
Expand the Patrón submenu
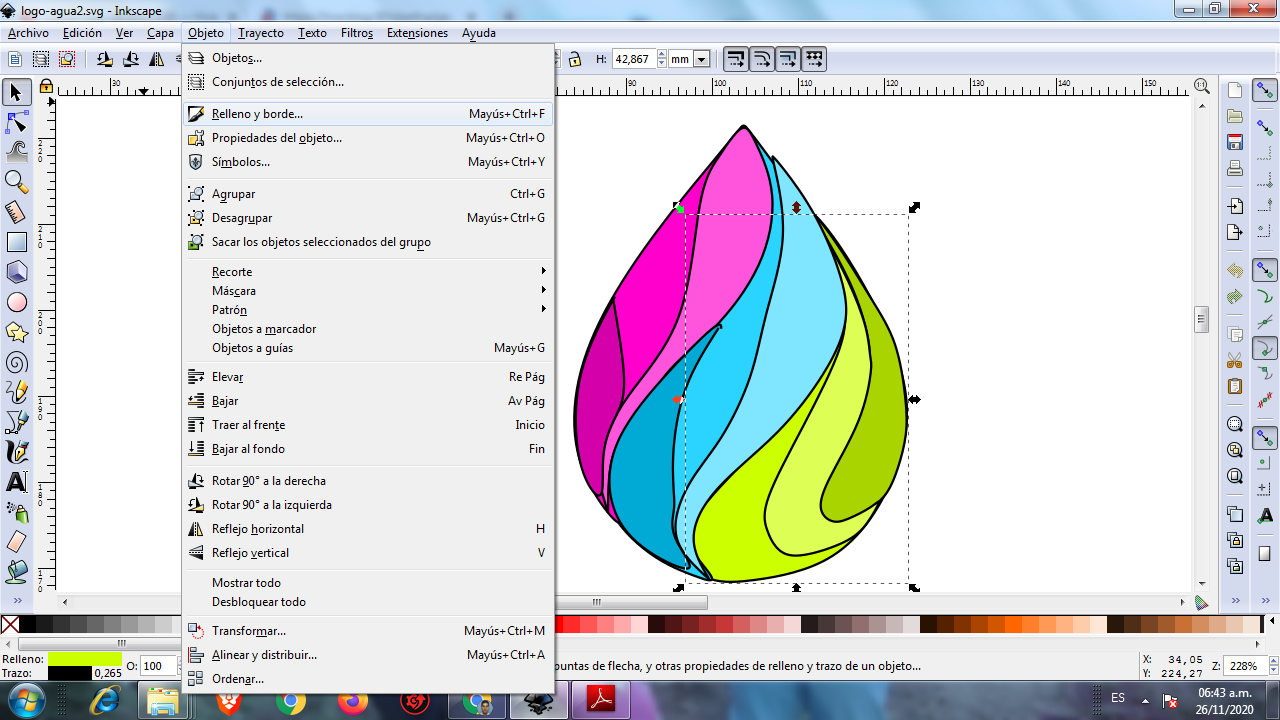tap(368, 310)
